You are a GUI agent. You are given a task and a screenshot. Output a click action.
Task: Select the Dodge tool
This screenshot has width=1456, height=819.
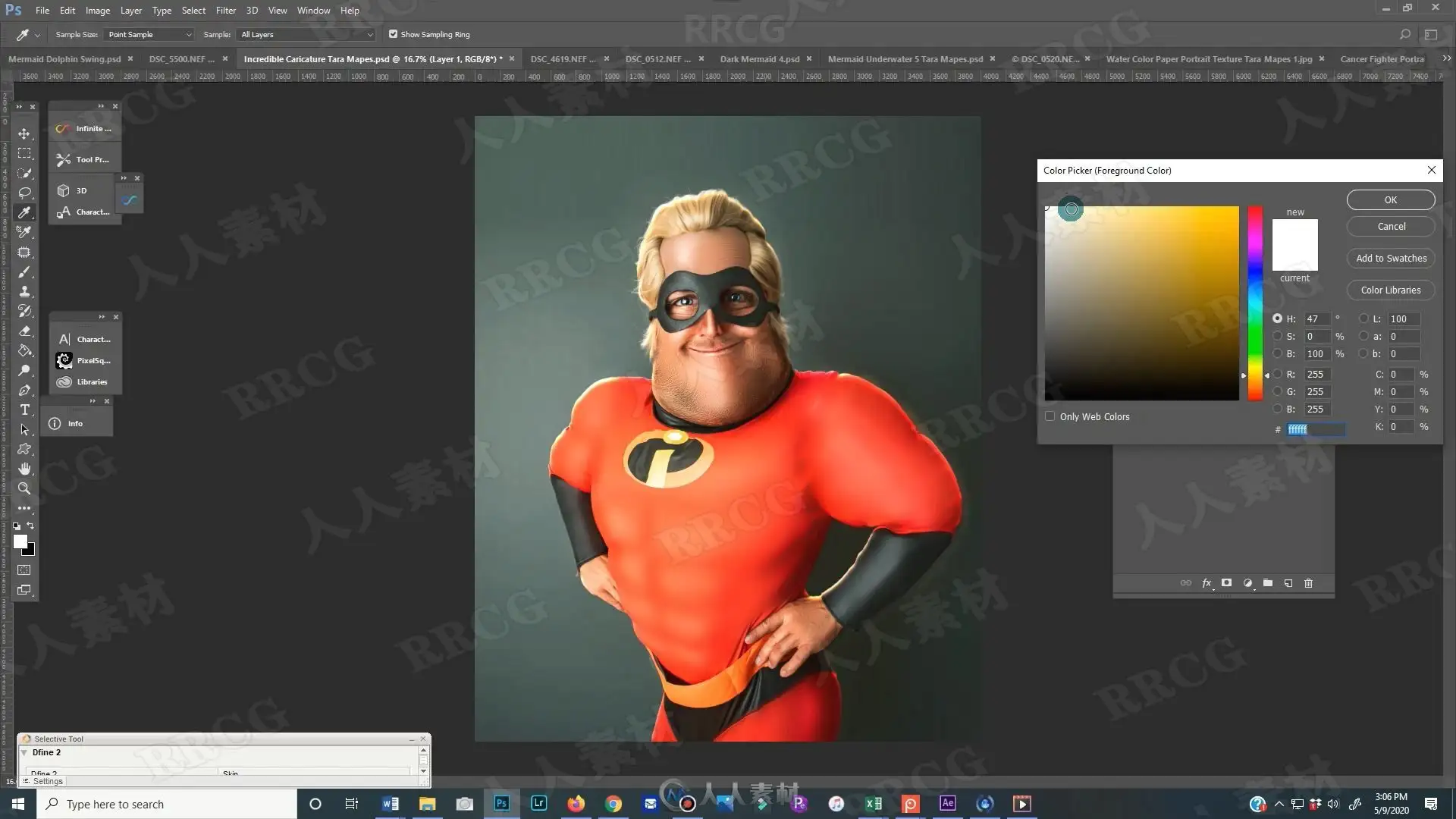coord(24,370)
